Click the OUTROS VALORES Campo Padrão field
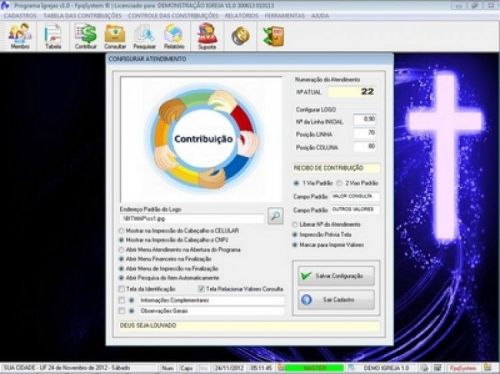The image size is (500, 374). [x=355, y=210]
